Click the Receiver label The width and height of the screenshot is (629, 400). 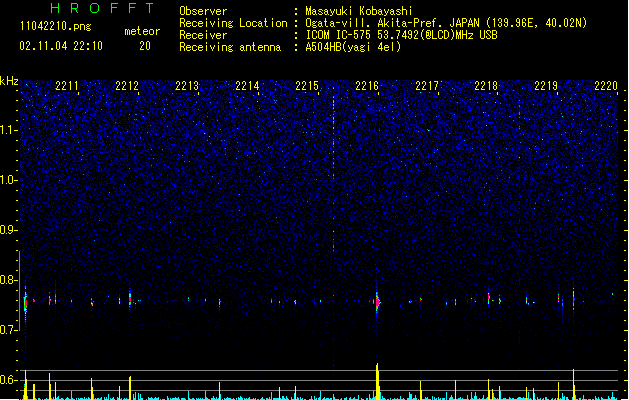point(203,35)
